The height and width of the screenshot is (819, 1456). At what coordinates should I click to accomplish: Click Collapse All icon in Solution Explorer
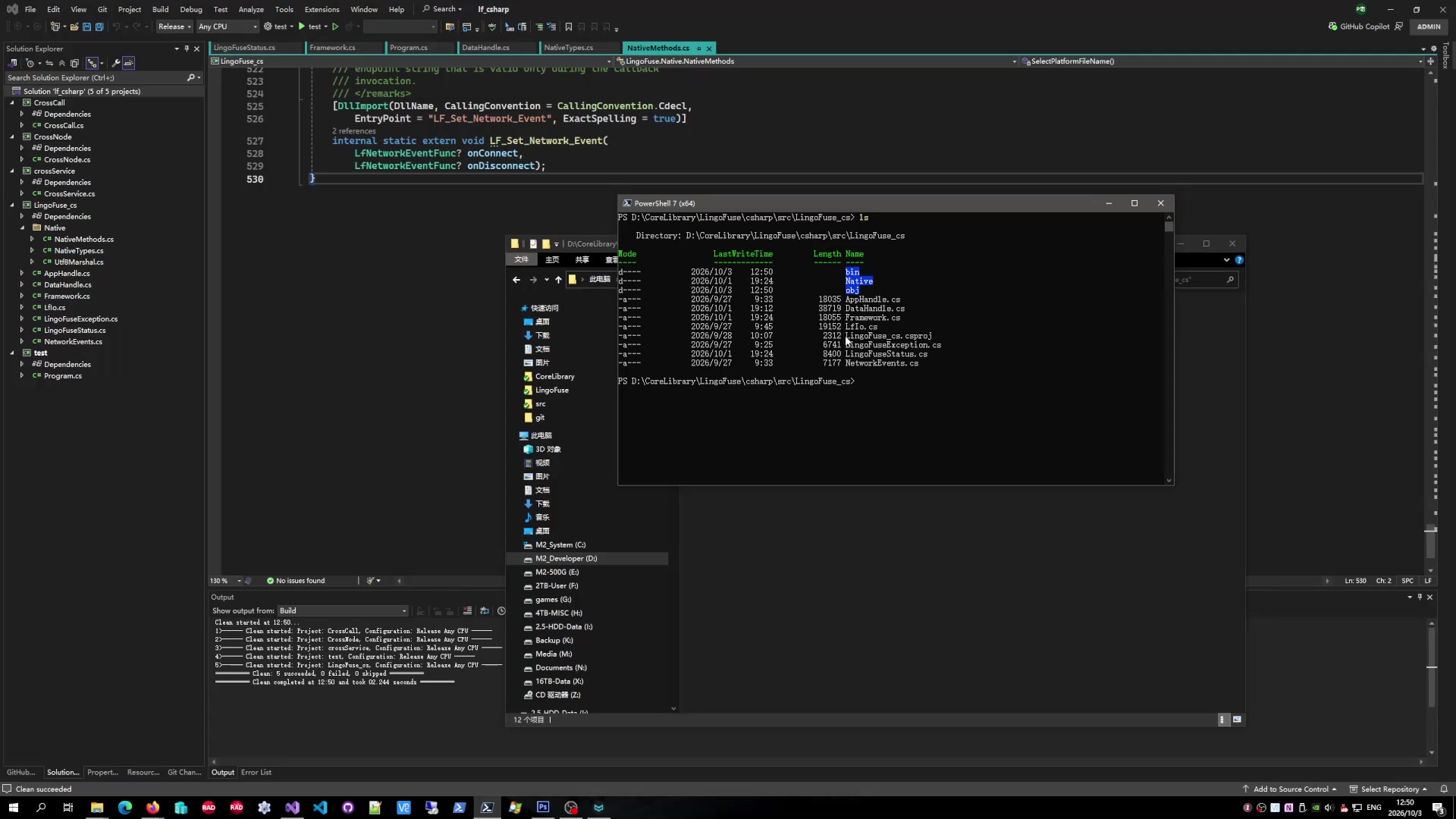62,63
